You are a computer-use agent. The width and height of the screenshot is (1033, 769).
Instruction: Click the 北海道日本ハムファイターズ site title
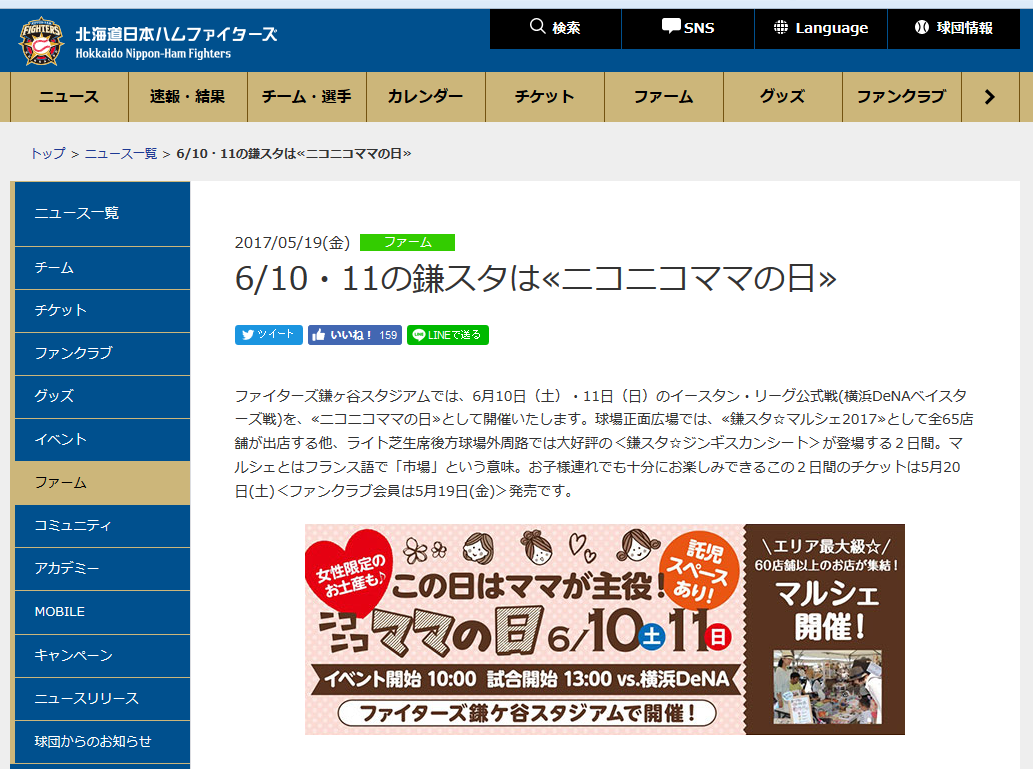[176, 34]
